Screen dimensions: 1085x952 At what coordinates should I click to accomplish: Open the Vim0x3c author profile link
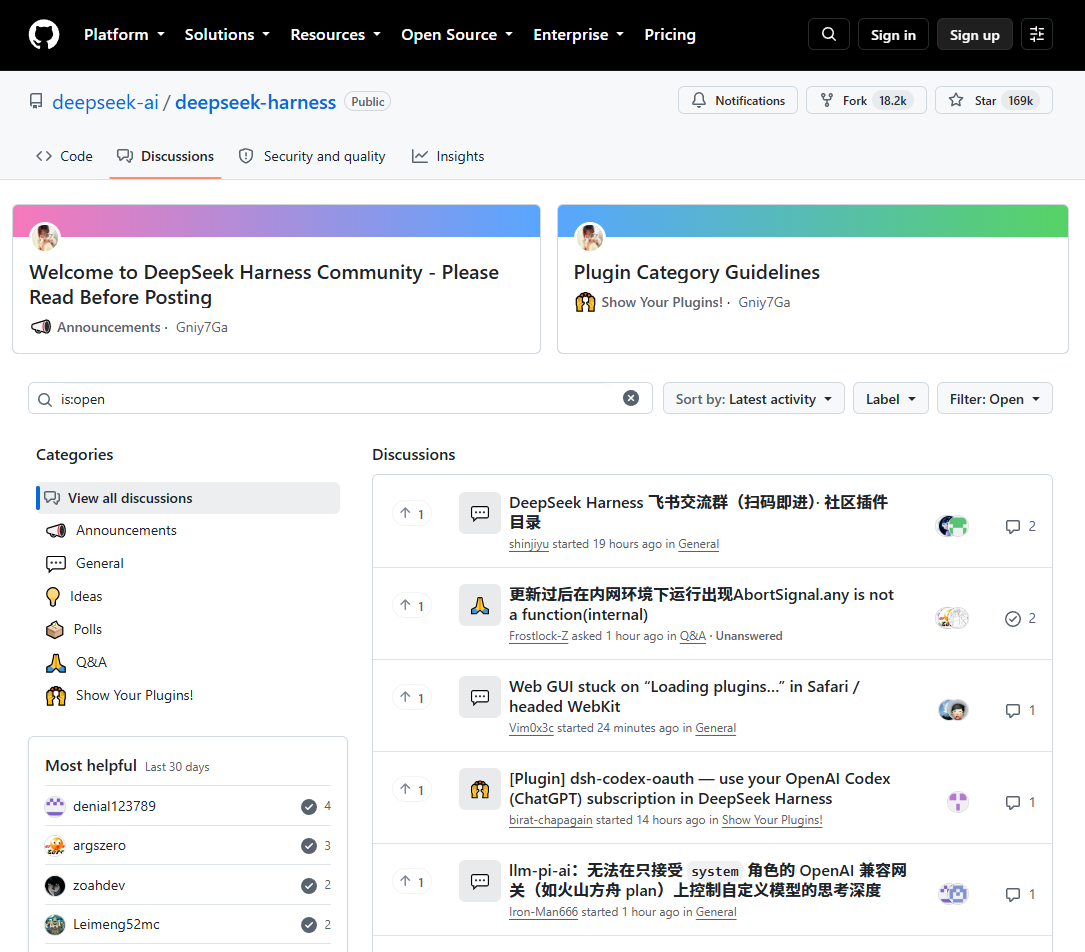click(x=531, y=729)
